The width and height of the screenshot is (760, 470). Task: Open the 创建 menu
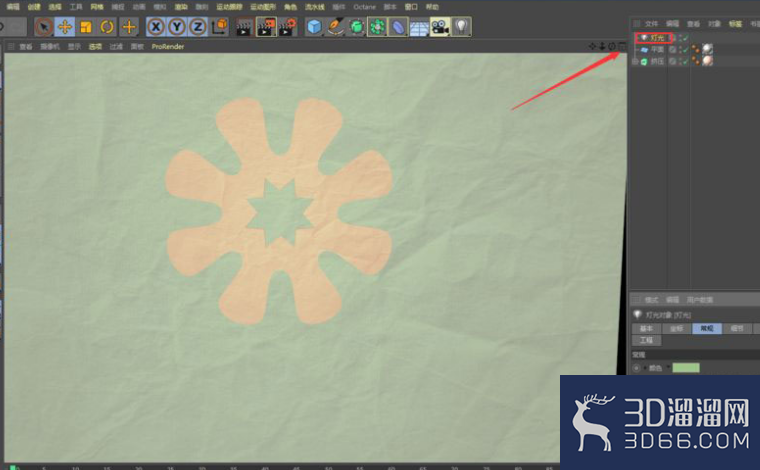[x=34, y=7]
